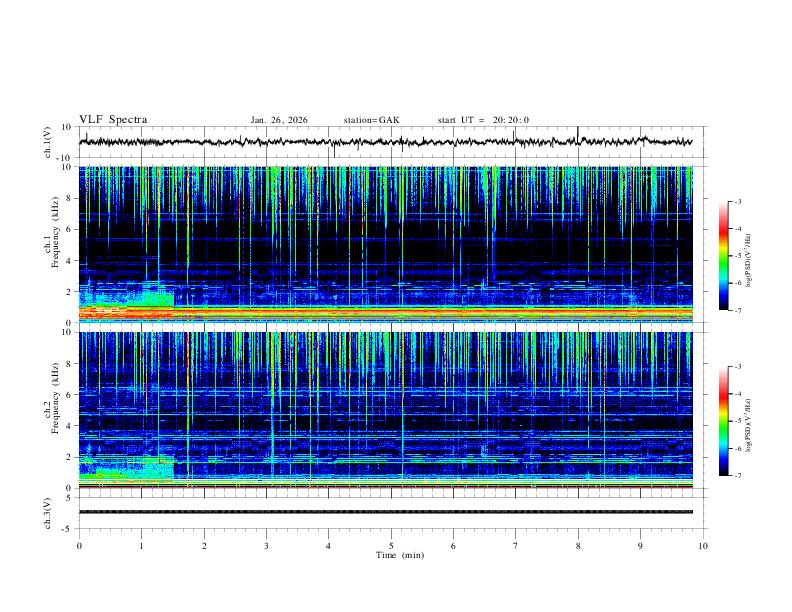Click the "4" kHz tick on ch.2 frequency axis
The height and width of the screenshot is (612, 792).
[x=69, y=426]
